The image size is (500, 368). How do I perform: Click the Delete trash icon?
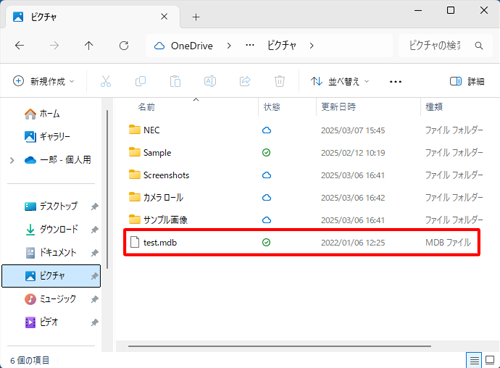pyautogui.click(x=279, y=81)
